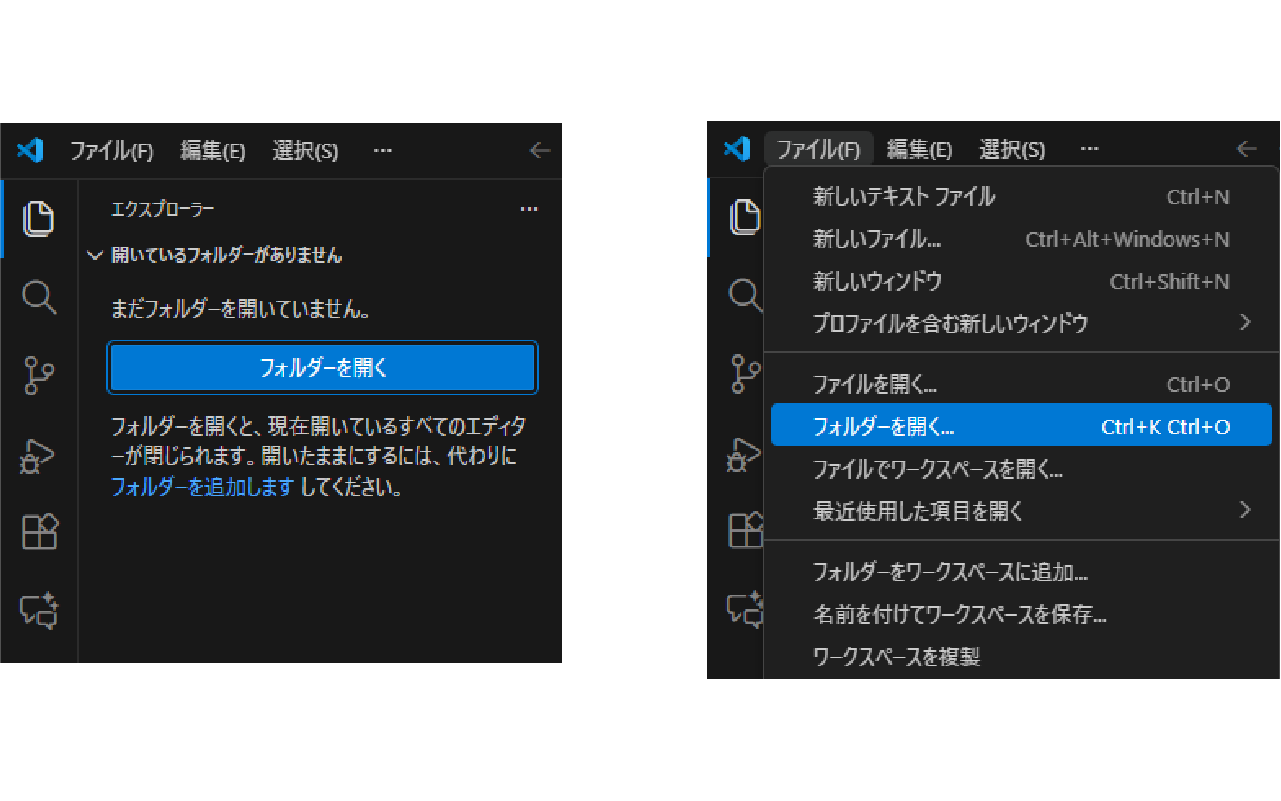Screen dimensions: 1281x801
Task: Expand プロファイルを含む新しいウィンドウ submenu
Action: click(1021, 323)
